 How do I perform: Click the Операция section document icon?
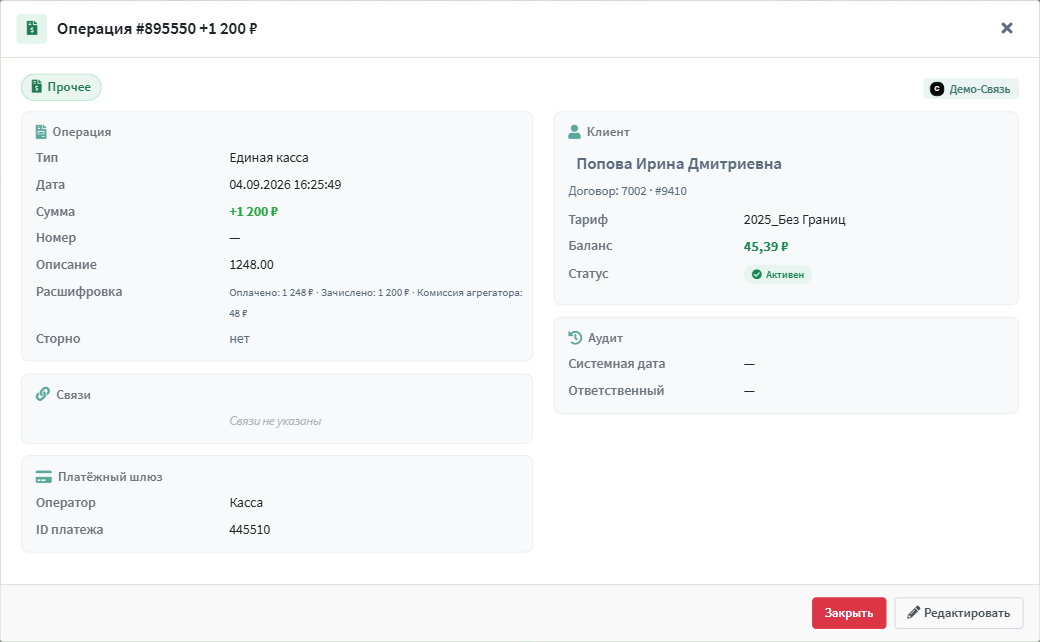[x=41, y=131]
